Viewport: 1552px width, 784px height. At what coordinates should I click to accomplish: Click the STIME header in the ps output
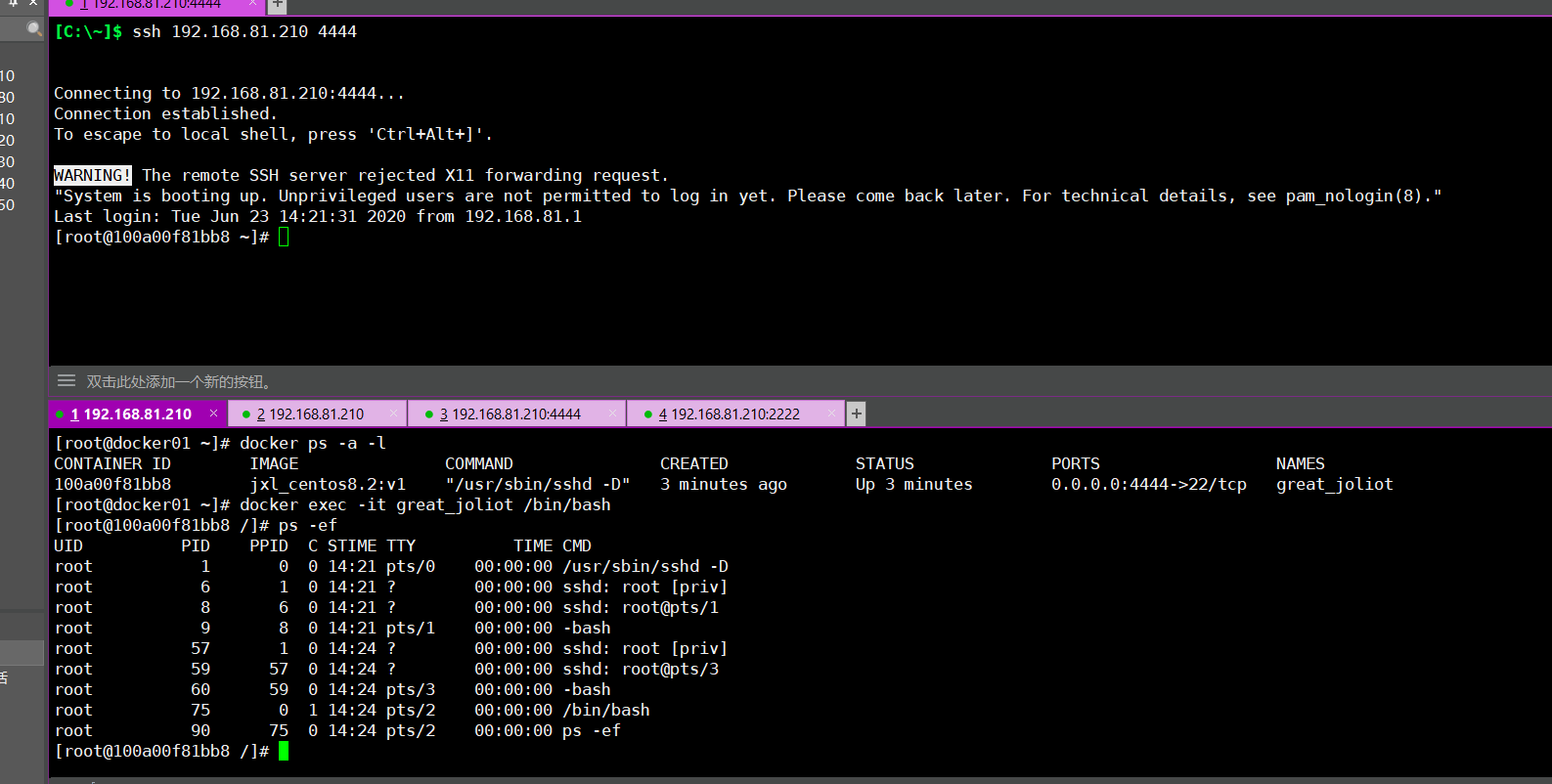pos(352,545)
